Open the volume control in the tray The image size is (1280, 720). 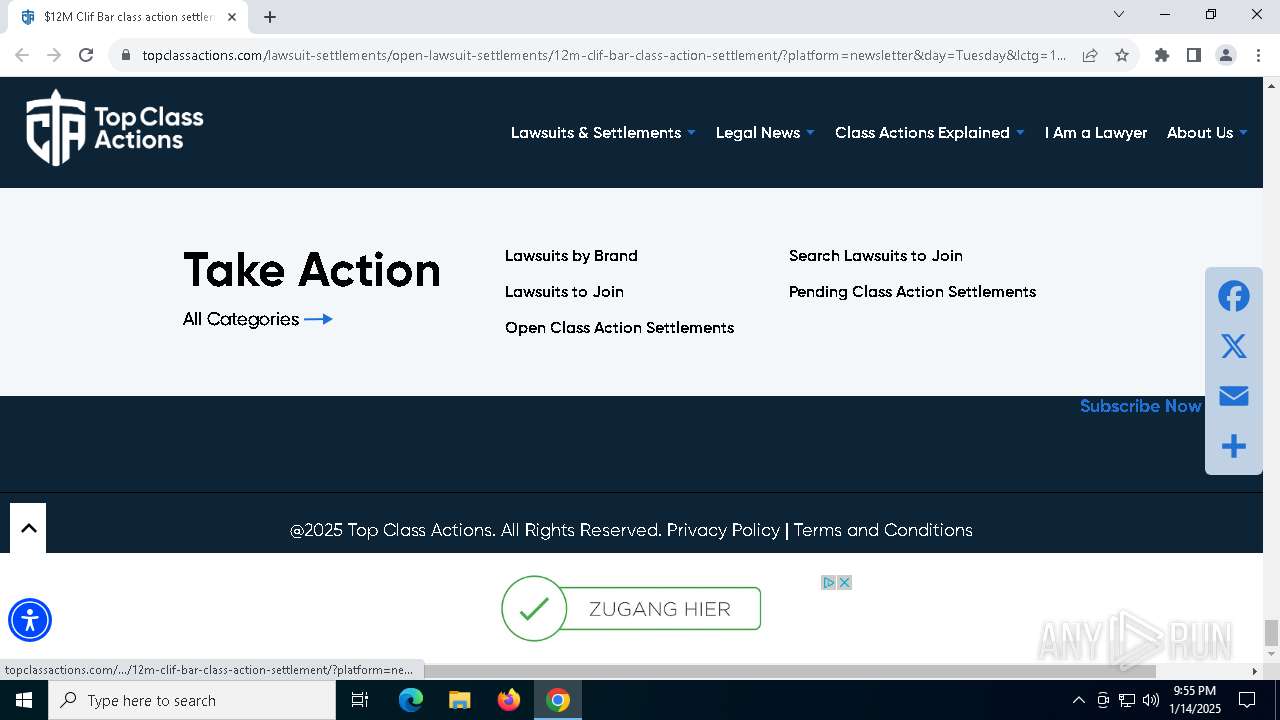coord(1151,700)
